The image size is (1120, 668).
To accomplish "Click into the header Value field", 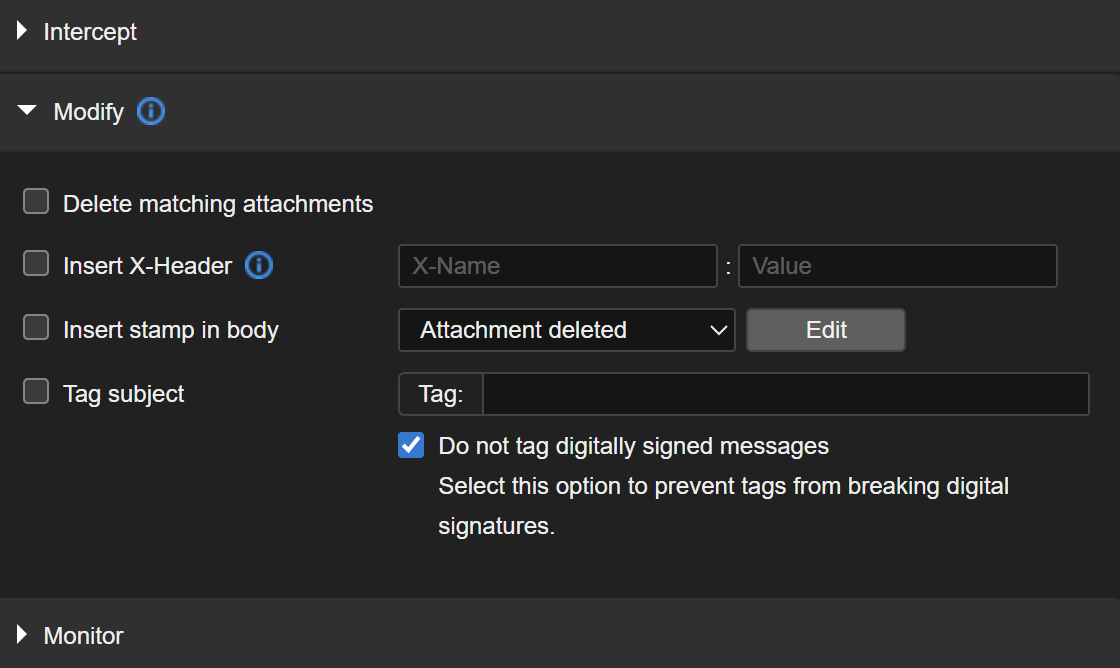I will coord(897,266).
